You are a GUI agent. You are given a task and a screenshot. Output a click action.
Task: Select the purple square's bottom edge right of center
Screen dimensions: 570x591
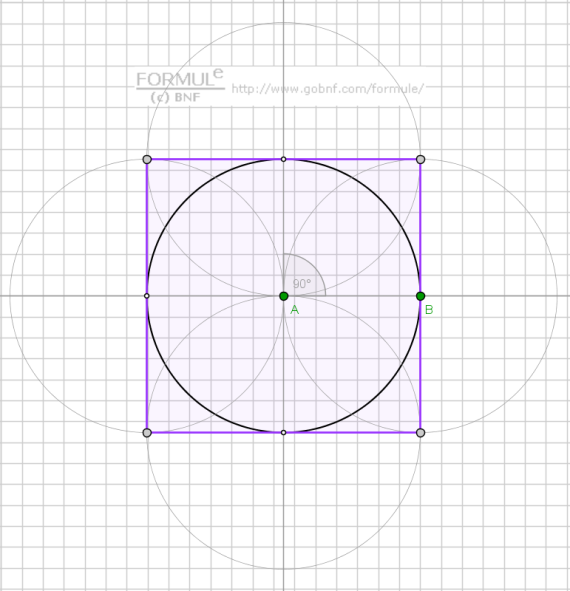pos(352,433)
